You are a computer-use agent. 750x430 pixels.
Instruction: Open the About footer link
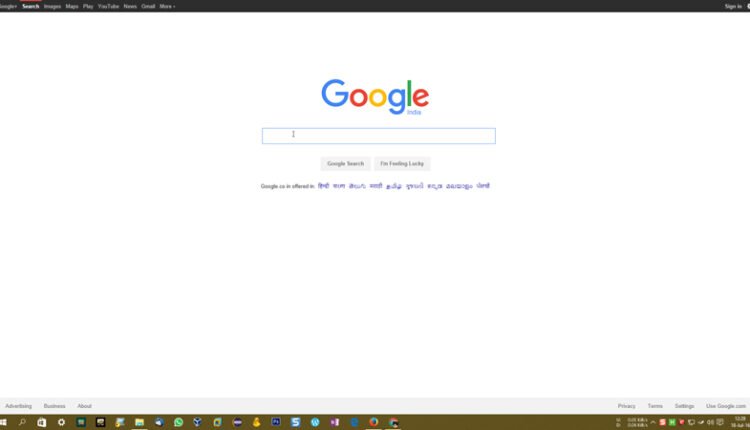[84, 406]
